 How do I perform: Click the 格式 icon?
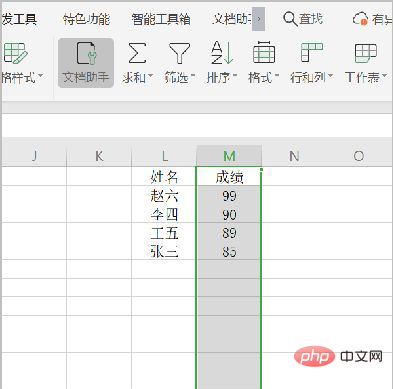click(264, 53)
